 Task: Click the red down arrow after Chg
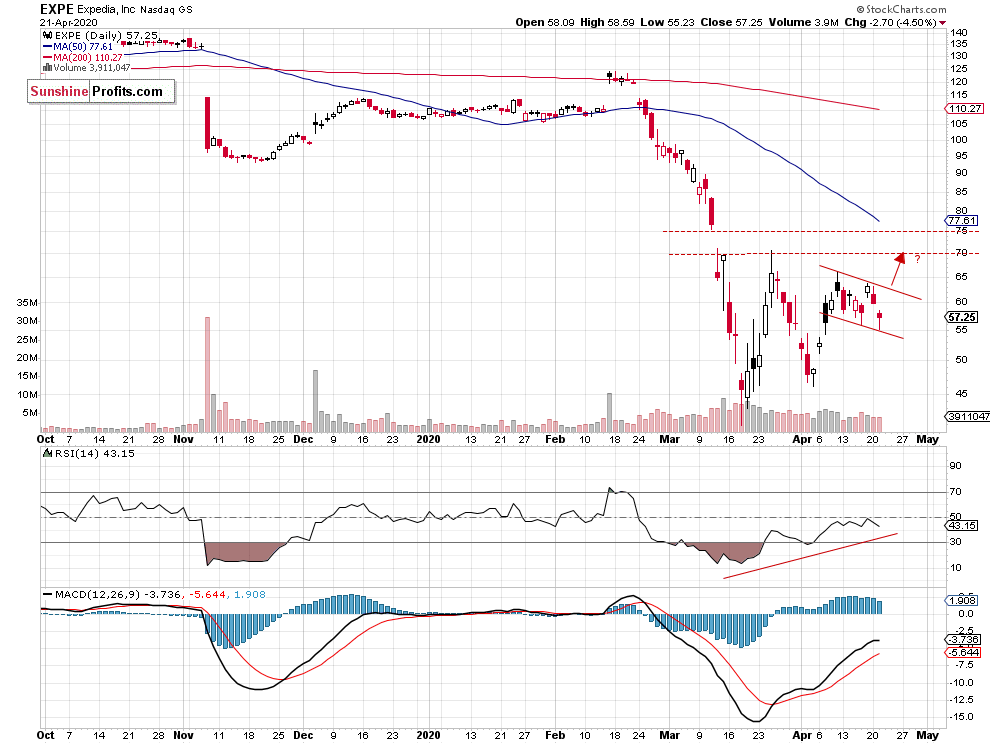pos(943,23)
